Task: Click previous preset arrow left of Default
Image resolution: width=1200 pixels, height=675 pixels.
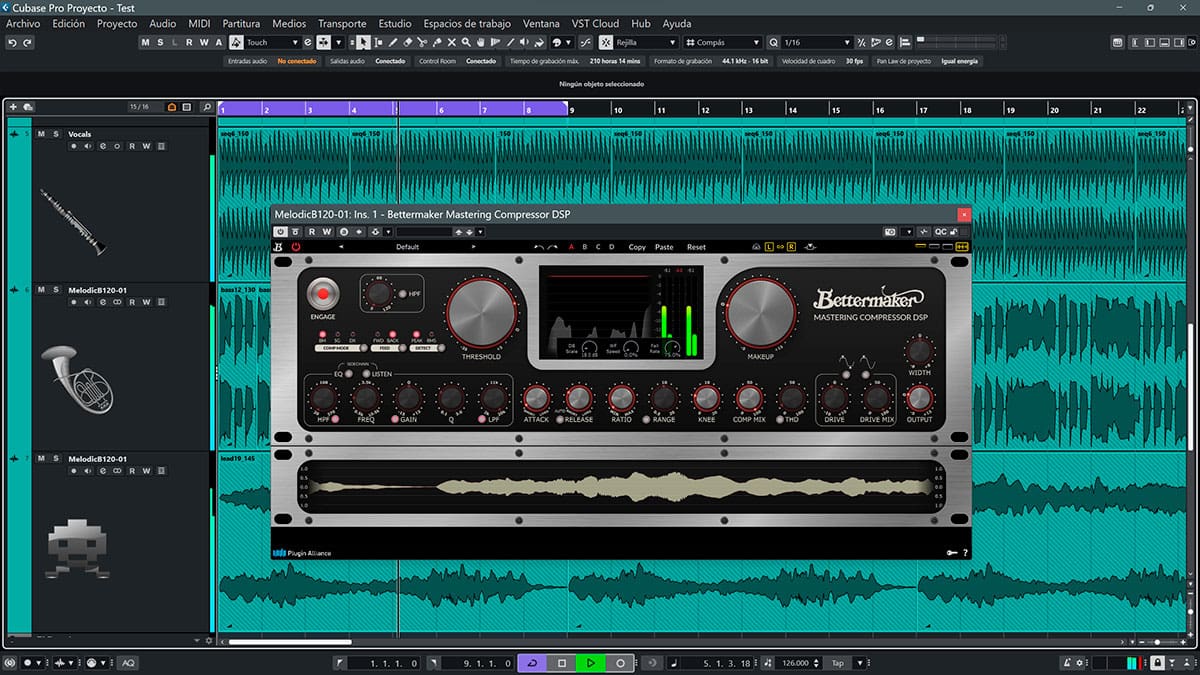Action: [340, 247]
